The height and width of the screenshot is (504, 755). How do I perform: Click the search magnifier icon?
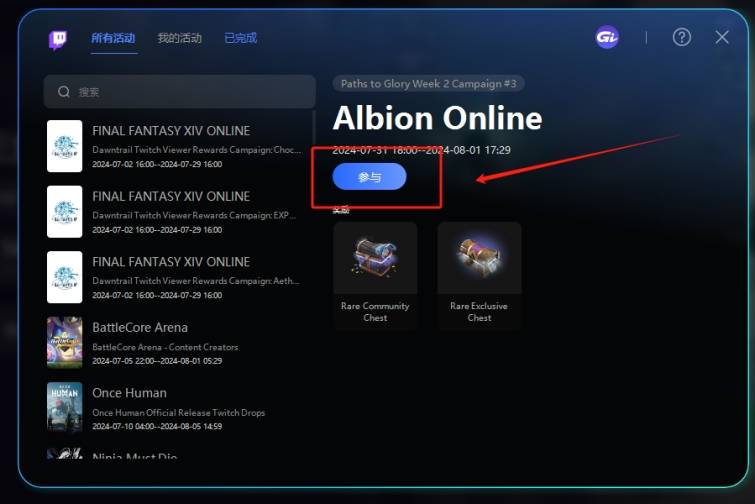pyautogui.click(x=64, y=91)
